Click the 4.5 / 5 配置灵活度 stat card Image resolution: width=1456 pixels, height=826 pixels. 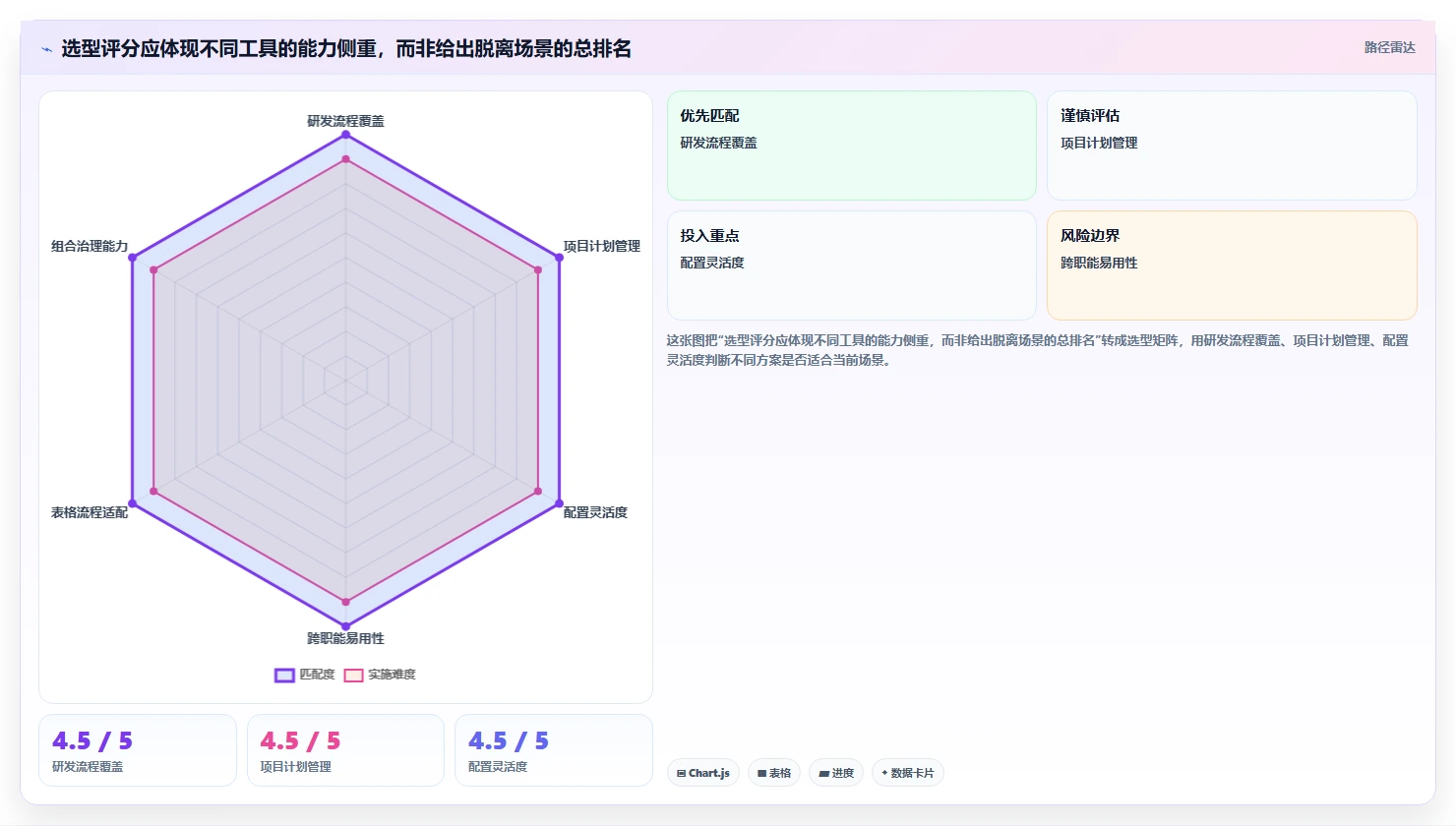coord(554,750)
